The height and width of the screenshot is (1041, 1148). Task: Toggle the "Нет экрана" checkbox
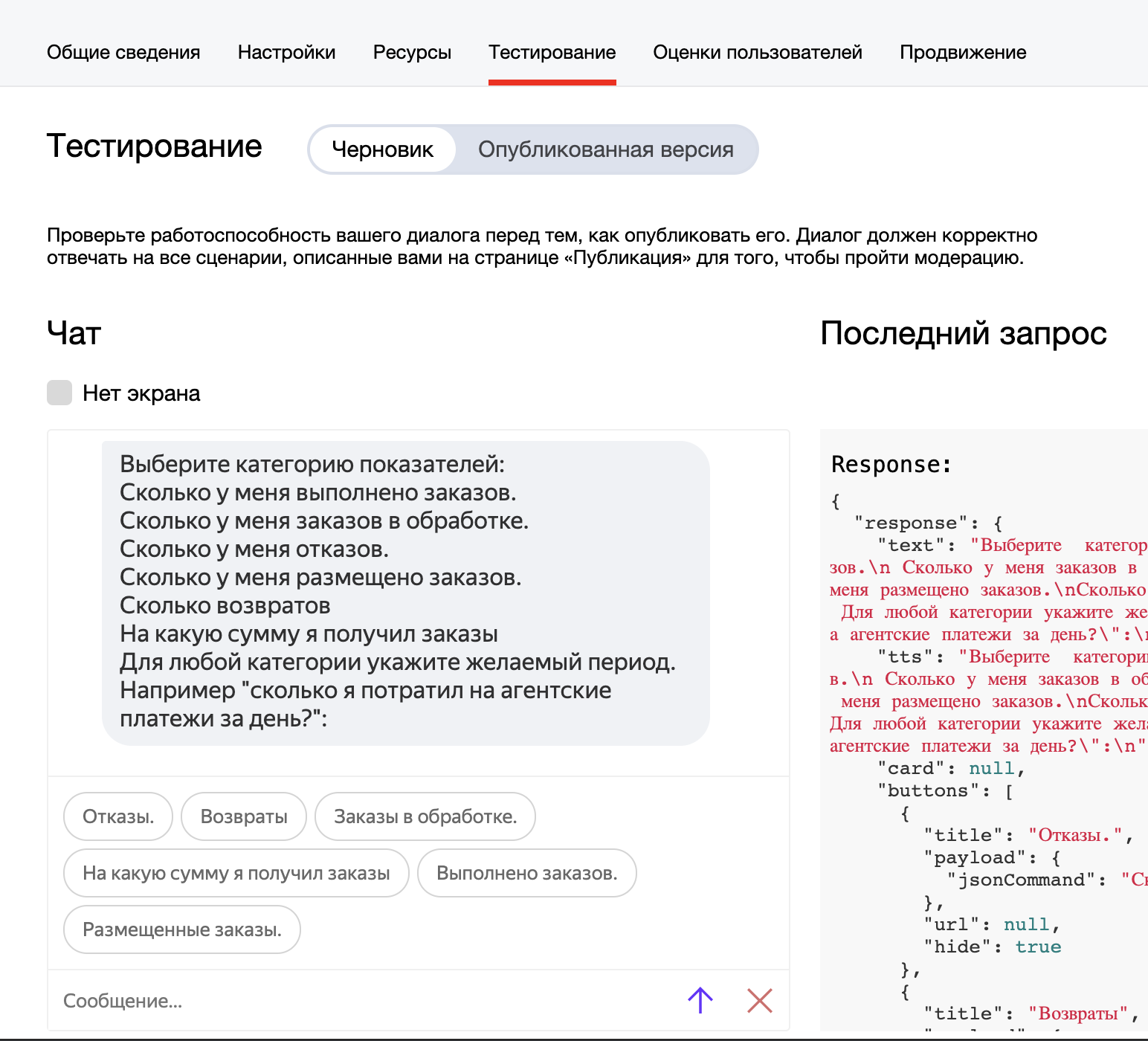[59, 393]
